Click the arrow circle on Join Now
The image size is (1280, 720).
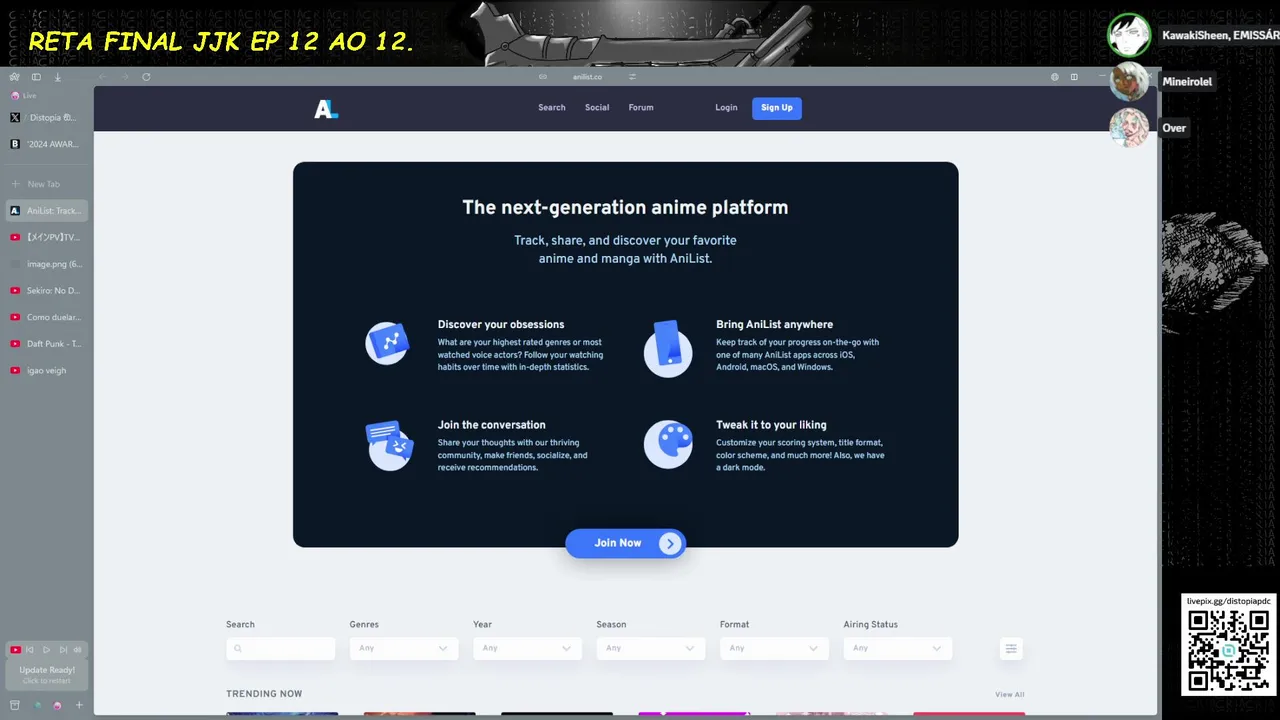coord(670,543)
